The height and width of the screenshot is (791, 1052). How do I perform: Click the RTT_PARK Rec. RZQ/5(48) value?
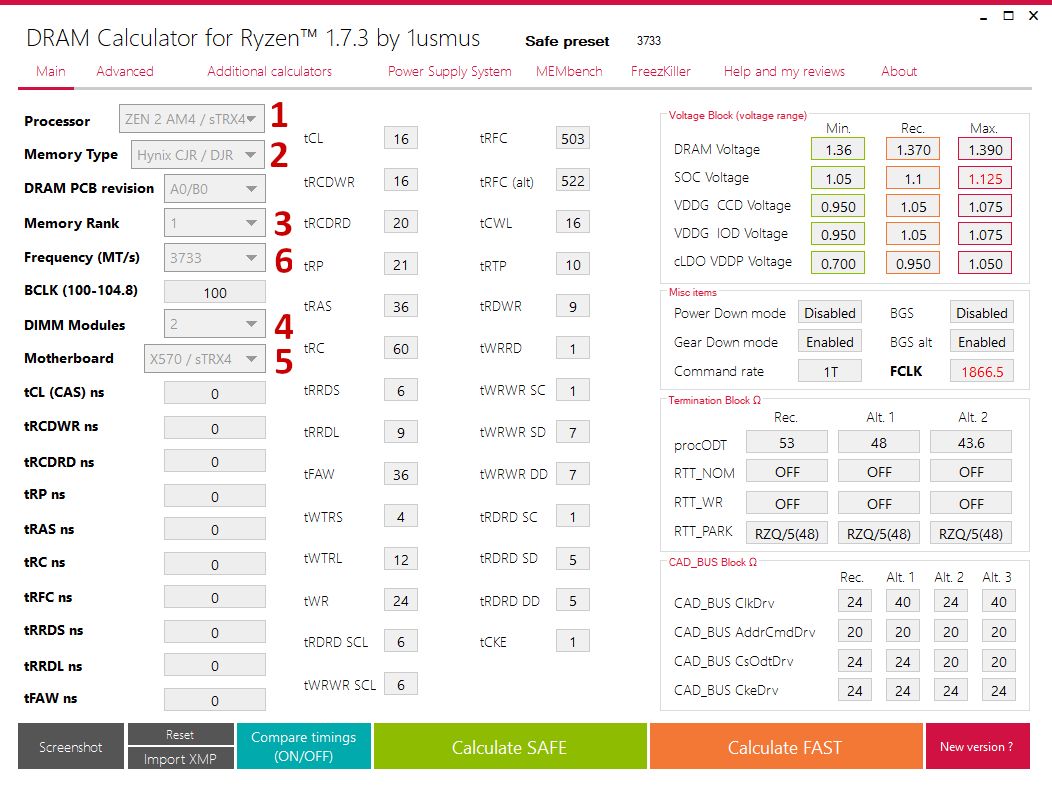click(786, 533)
